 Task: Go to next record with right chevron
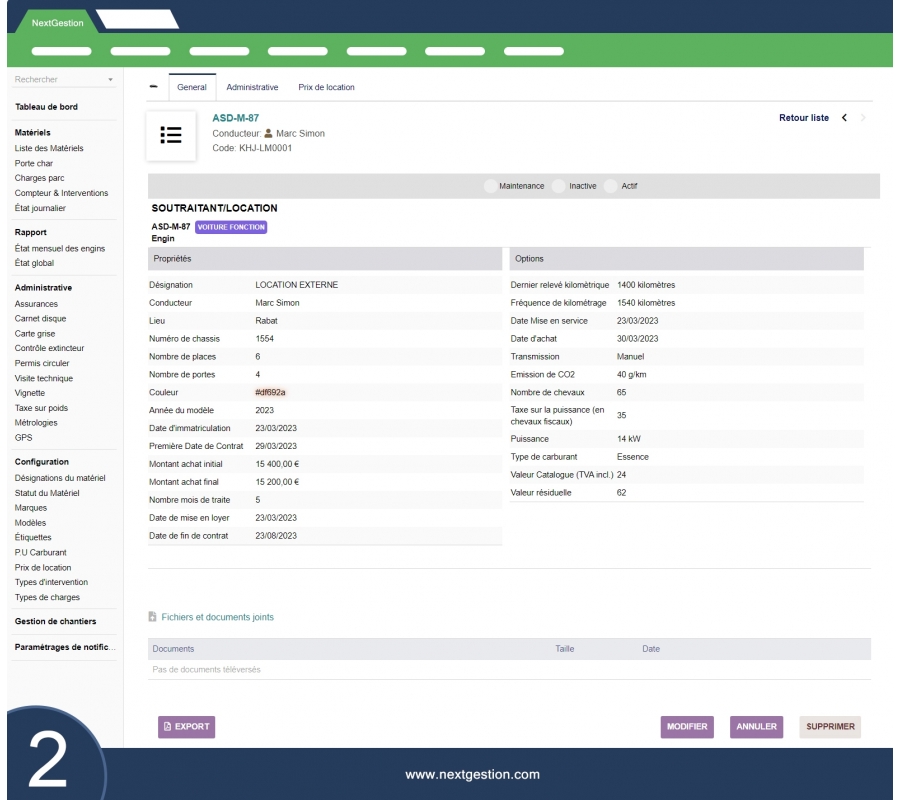click(x=864, y=118)
